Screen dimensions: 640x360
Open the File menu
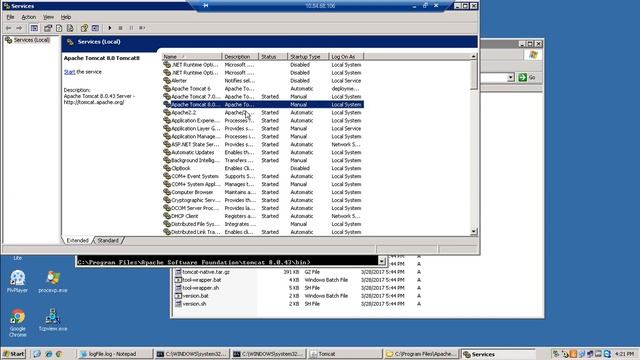(x=10, y=17)
